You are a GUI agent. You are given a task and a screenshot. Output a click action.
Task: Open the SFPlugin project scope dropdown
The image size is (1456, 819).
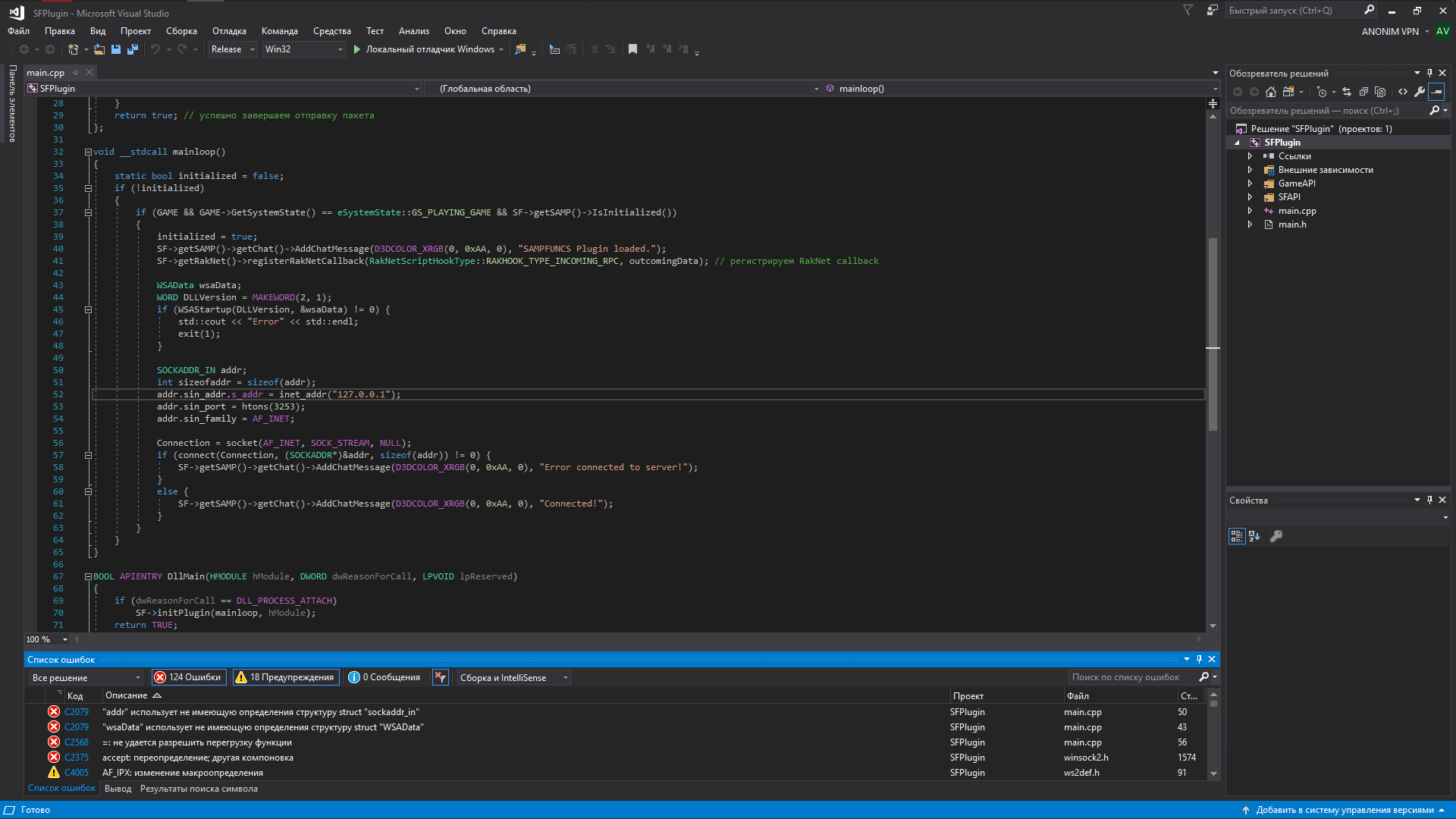[224, 89]
